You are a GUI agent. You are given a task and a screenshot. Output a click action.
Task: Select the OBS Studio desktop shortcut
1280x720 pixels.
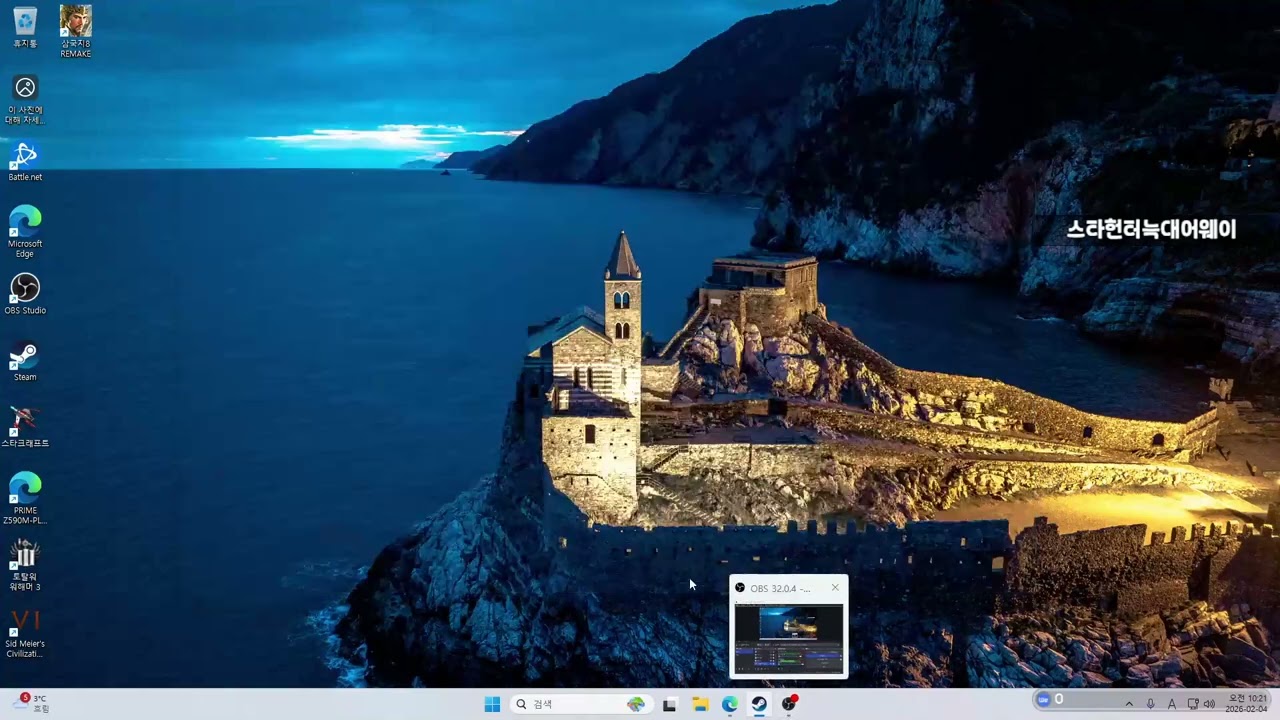click(25, 294)
